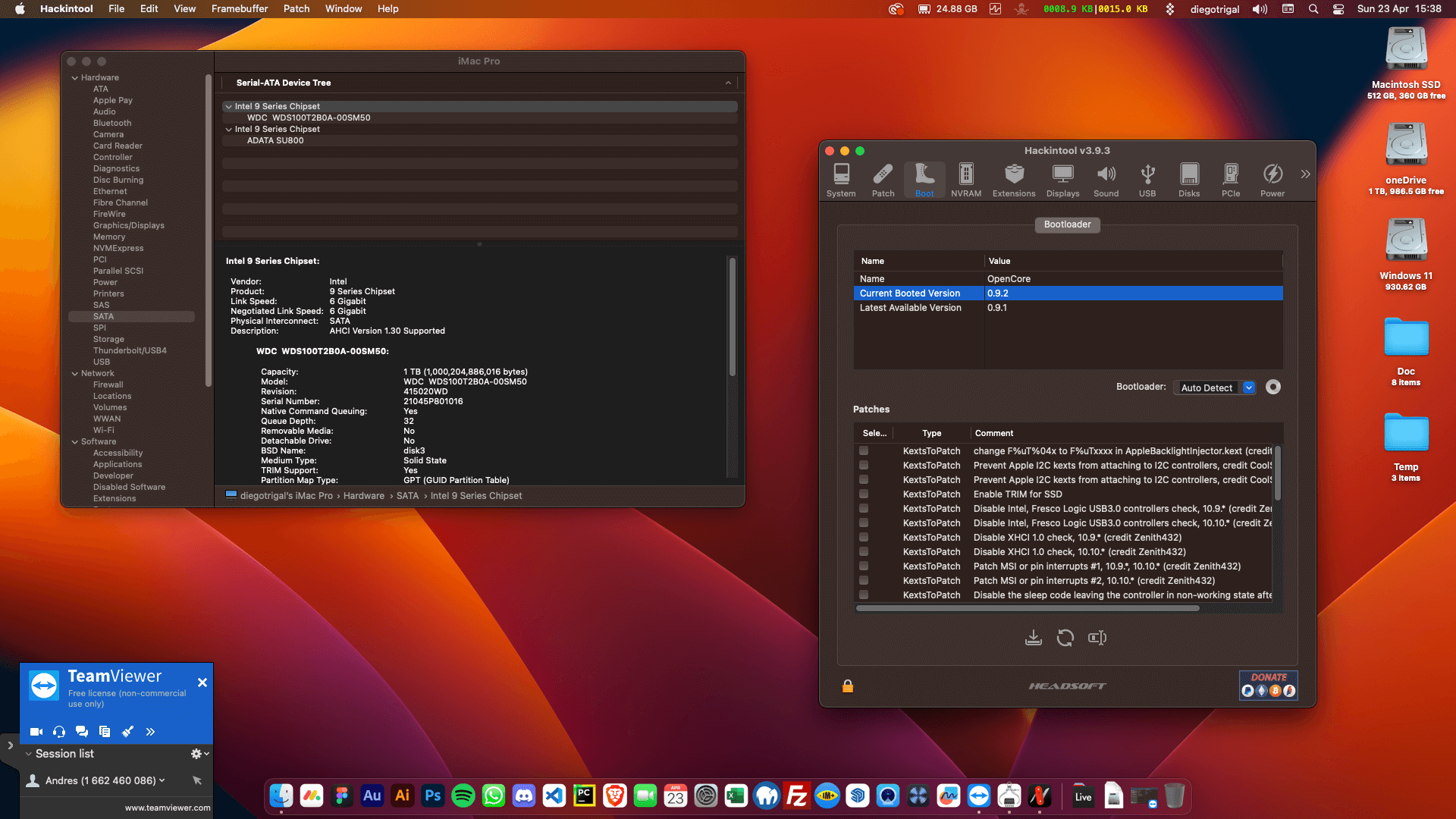Open the File menu in the menu bar
This screenshot has width=1456, height=819.
pyautogui.click(x=117, y=9)
